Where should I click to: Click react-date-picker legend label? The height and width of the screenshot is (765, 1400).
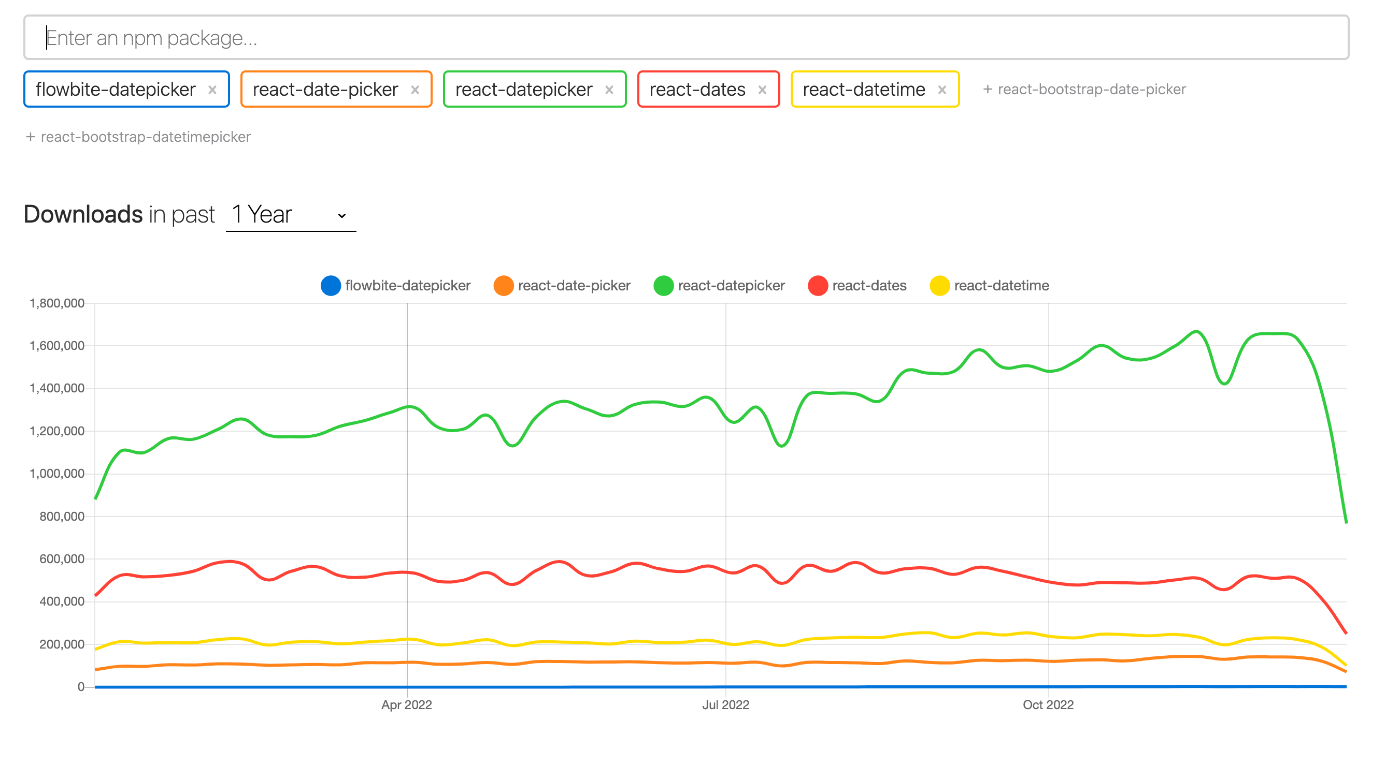click(x=574, y=286)
